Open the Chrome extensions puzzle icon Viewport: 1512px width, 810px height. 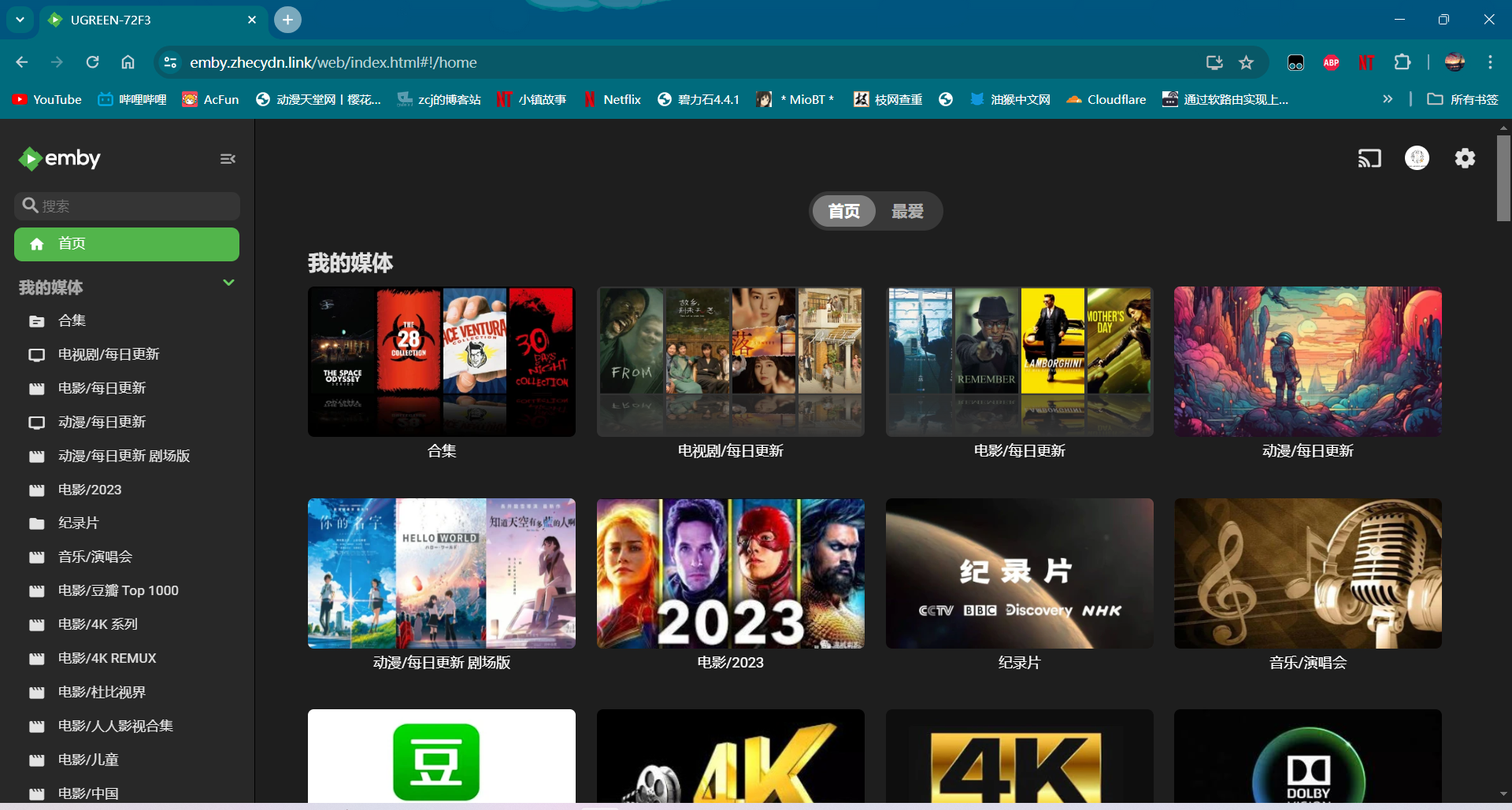click(x=1402, y=62)
